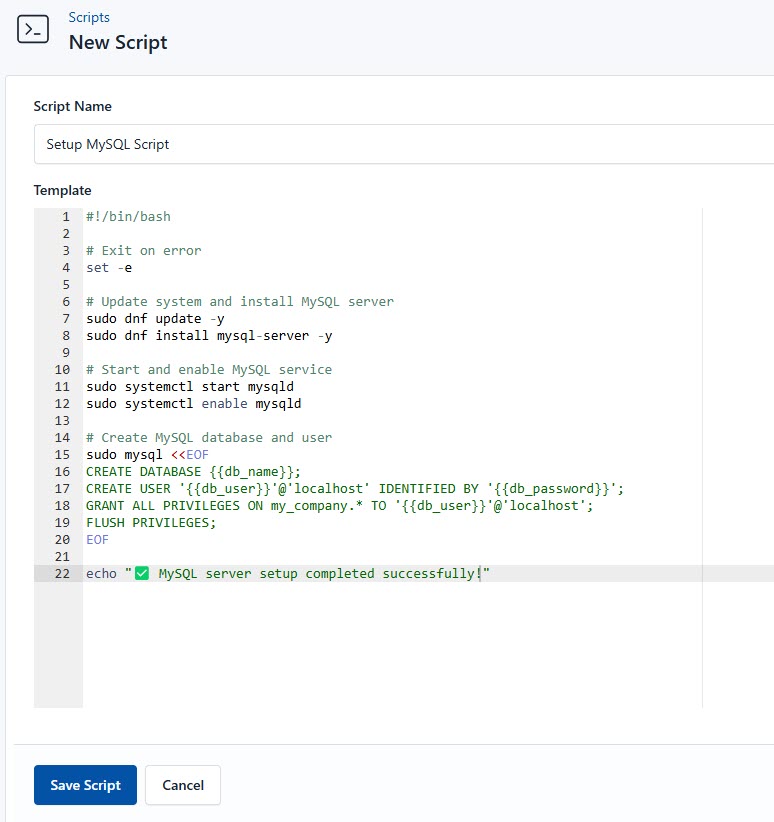Click the Template label
Image resolution: width=774 pixels, height=822 pixels.
62,190
